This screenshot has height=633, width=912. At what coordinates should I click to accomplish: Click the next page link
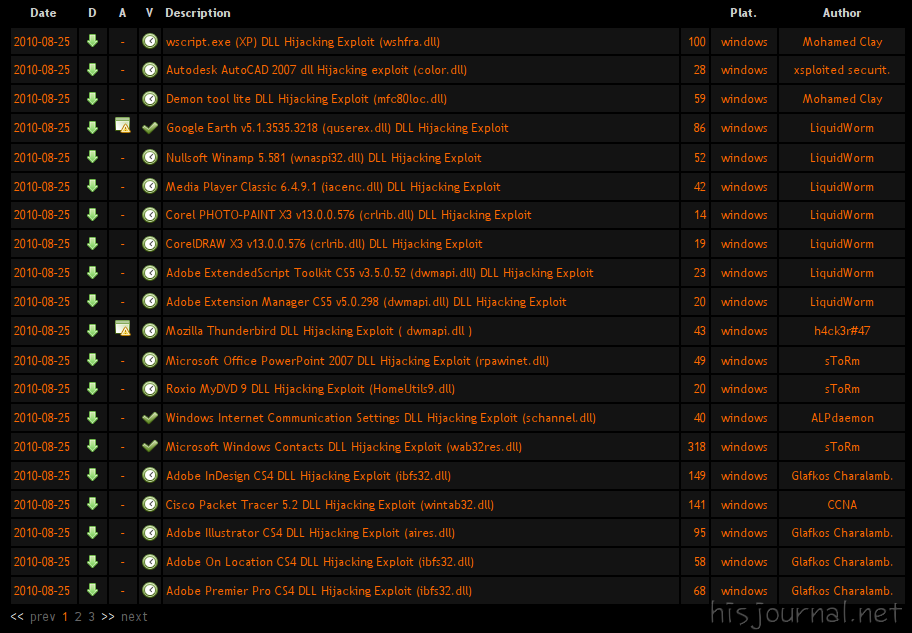coord(134,617)
